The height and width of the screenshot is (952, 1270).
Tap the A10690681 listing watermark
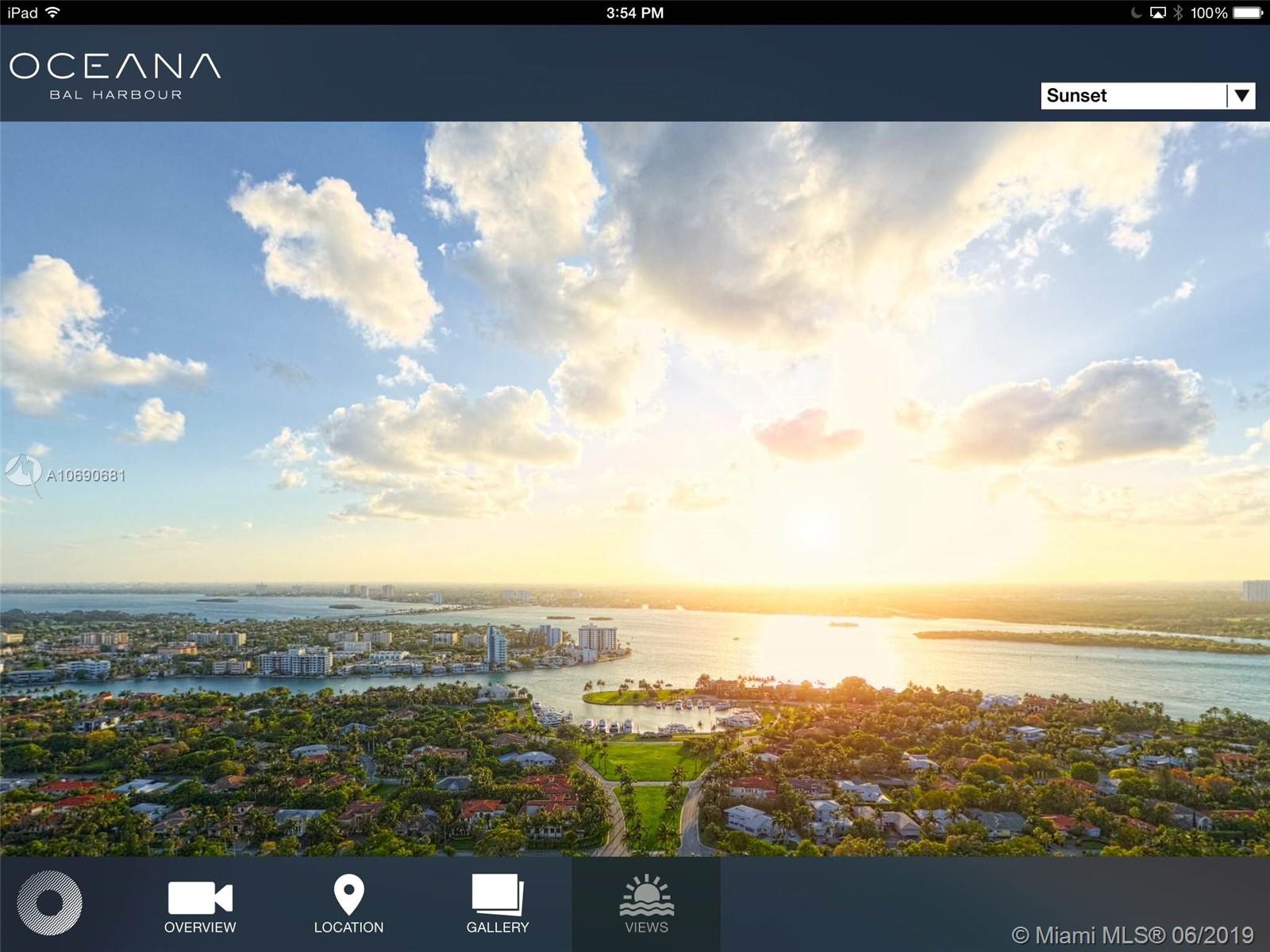[x=86, y=476]
